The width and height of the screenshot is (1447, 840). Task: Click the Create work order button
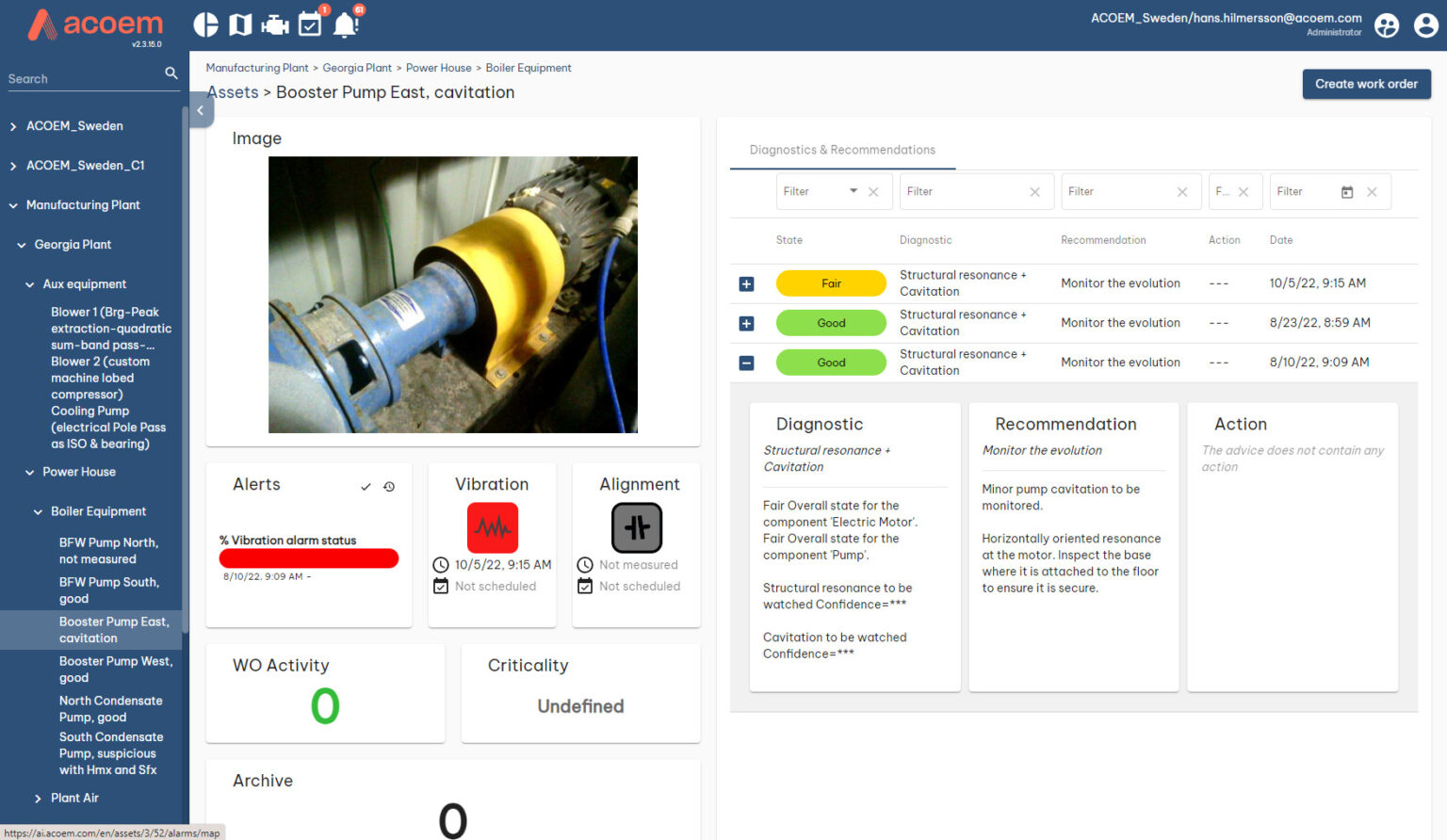coord(1366,84)
